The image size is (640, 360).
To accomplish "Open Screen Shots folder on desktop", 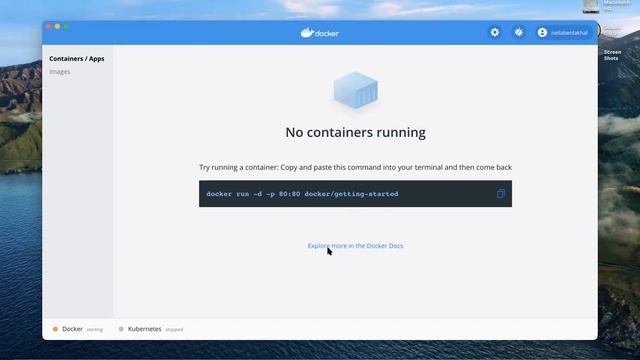I will [612, 55].
